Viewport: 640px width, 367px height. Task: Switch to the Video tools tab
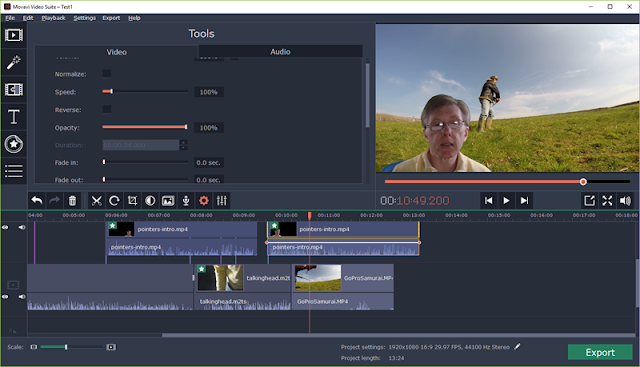[117, 52]
